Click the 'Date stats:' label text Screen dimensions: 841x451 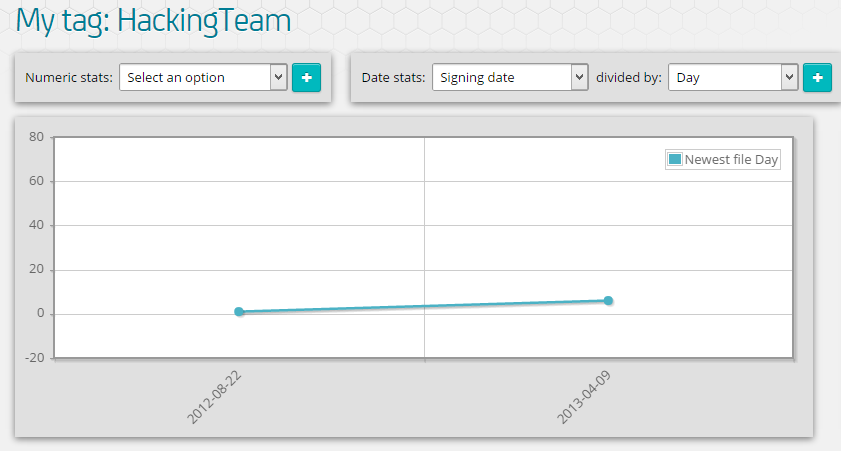pyautogui.click(x=393, y=77)
